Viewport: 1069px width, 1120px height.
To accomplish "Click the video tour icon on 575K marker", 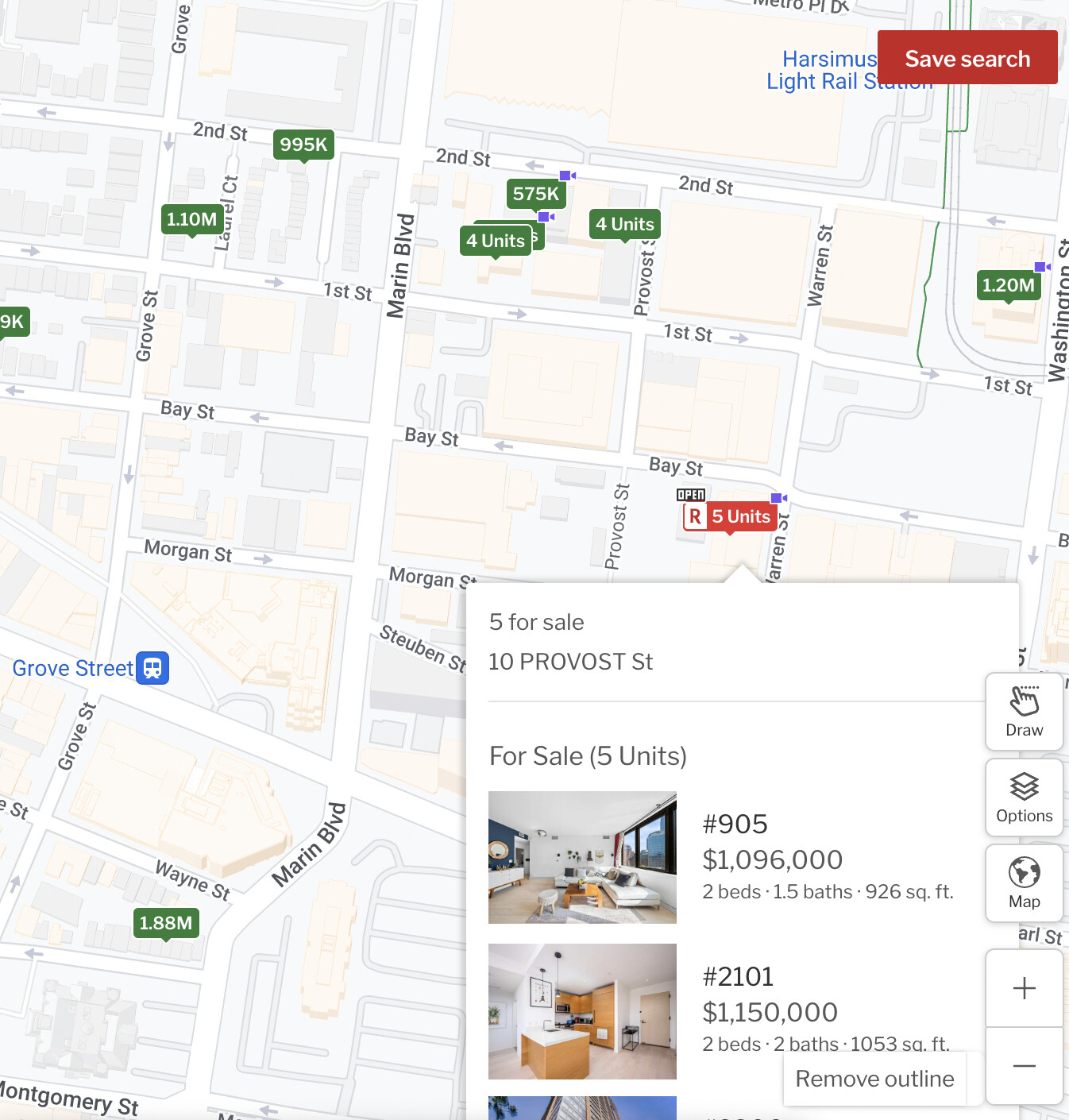I will [568, 176].
